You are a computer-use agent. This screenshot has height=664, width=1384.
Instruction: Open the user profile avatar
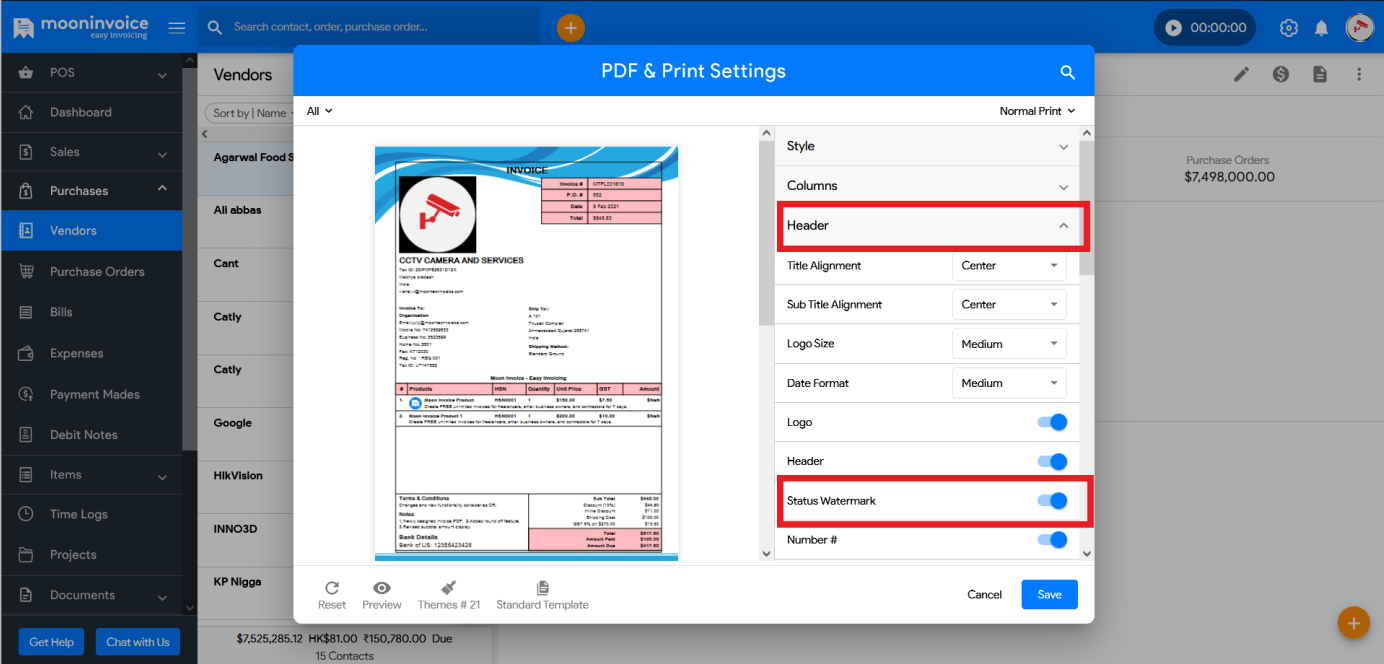[1359, 27]
